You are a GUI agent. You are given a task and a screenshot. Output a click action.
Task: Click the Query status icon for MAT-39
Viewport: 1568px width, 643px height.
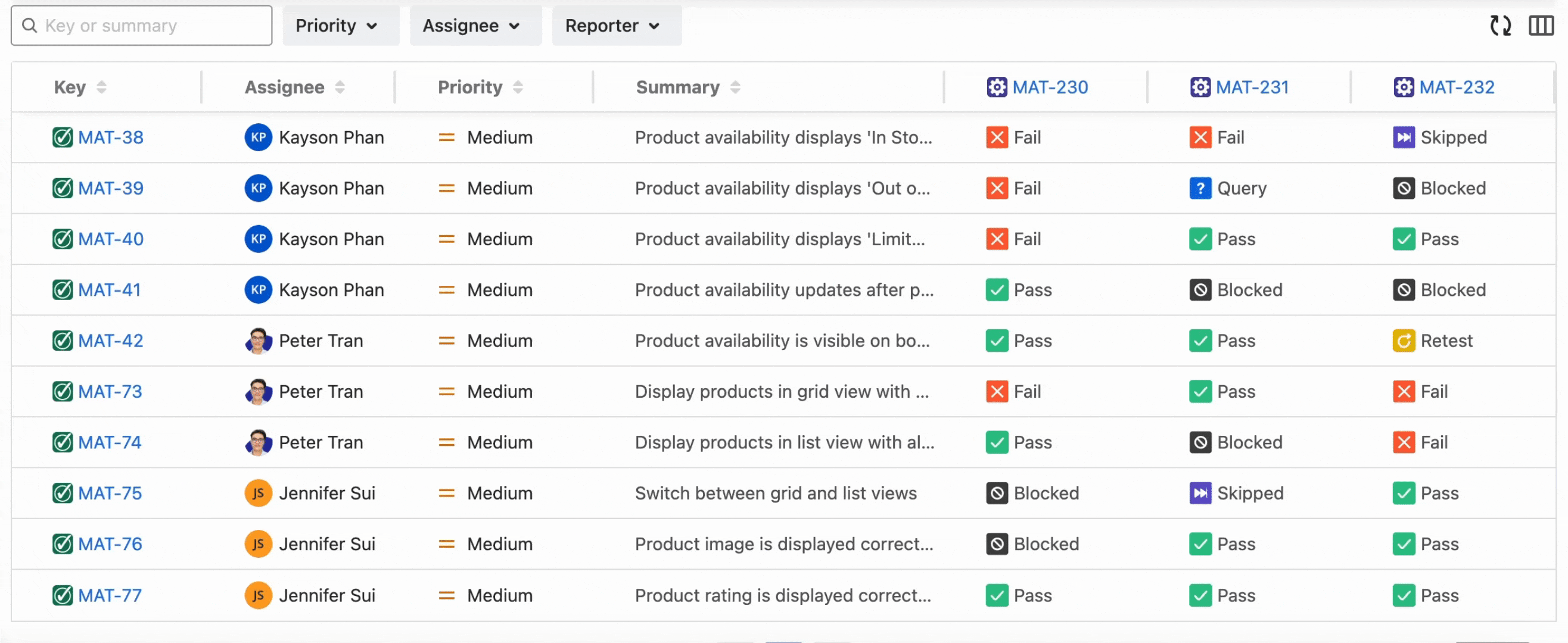1200,189
